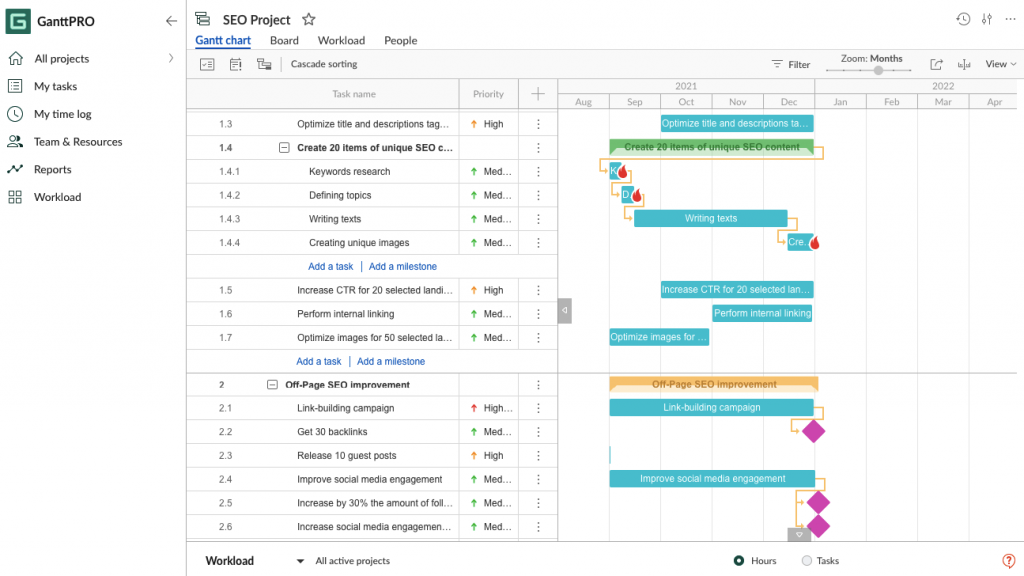1024x576 pixels.
Task: Open the project history icon
Action: click(962, 19)
